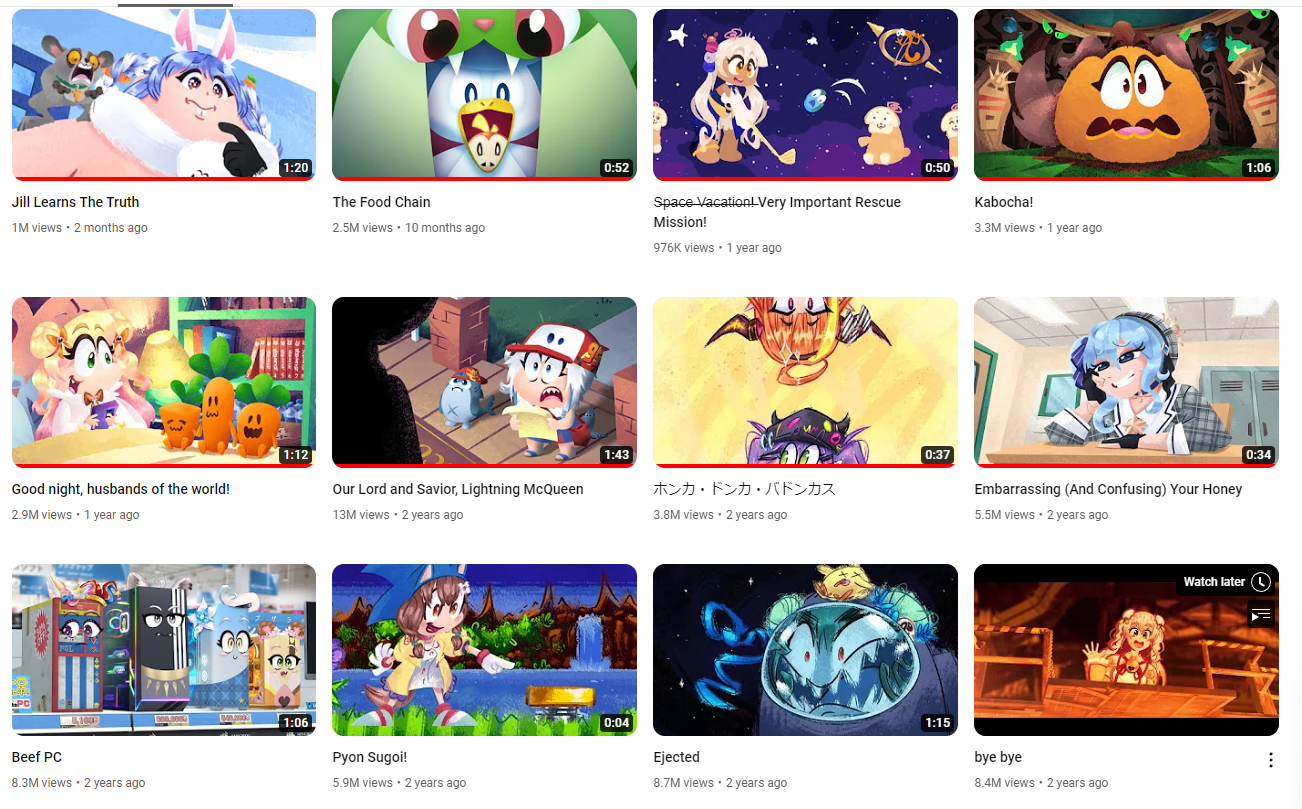This screenshot has width=1302, height=809.
Task: Open the ホンカ・ドンカ・バドンカス video thumbnail
Action: click(805, 382)
